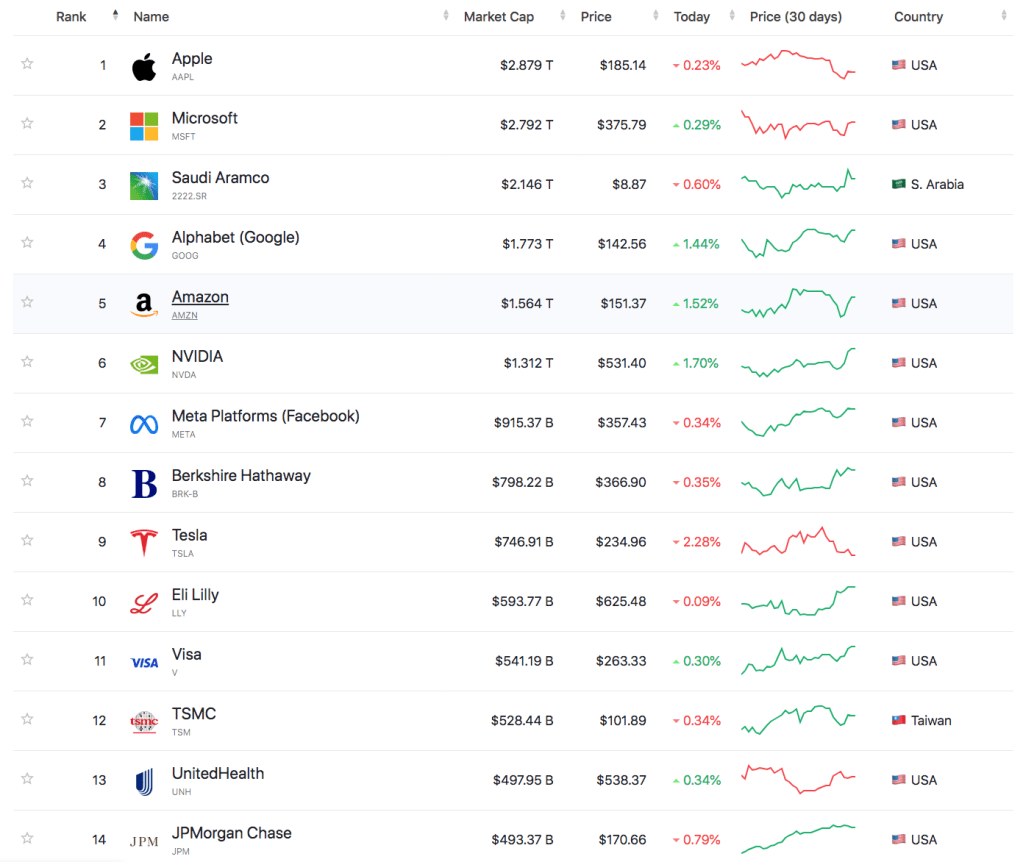
Task: Sort by the Rank column header
Action: tap(71, 17)
